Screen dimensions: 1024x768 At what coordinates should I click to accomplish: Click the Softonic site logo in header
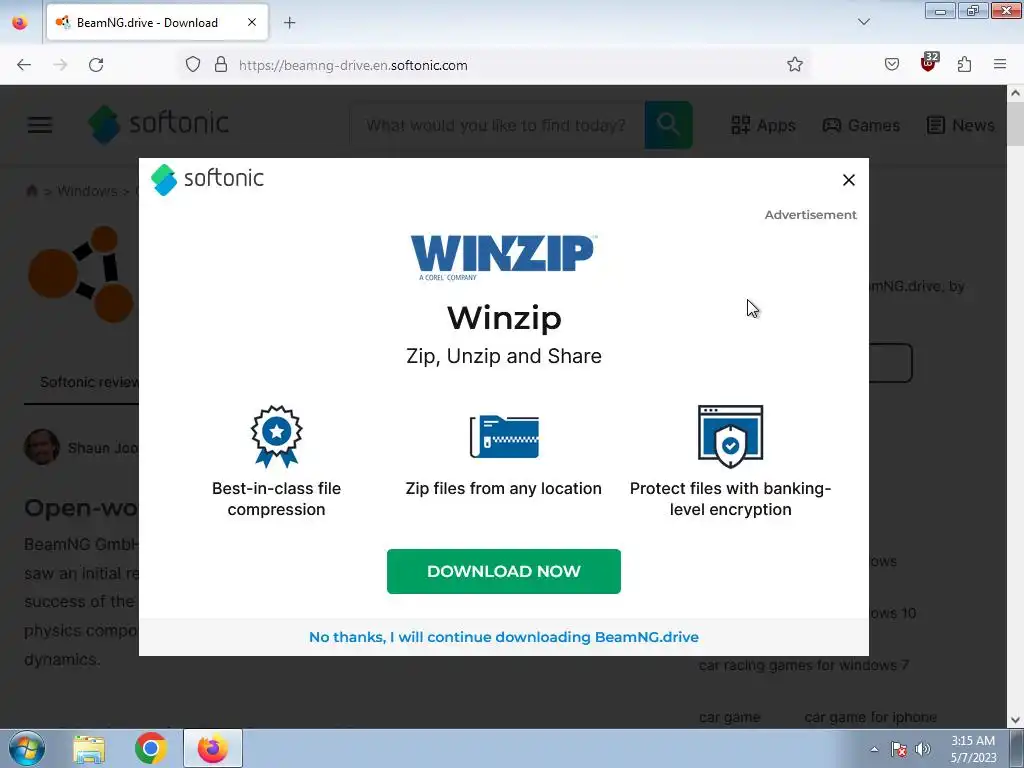tap(159, 124)
